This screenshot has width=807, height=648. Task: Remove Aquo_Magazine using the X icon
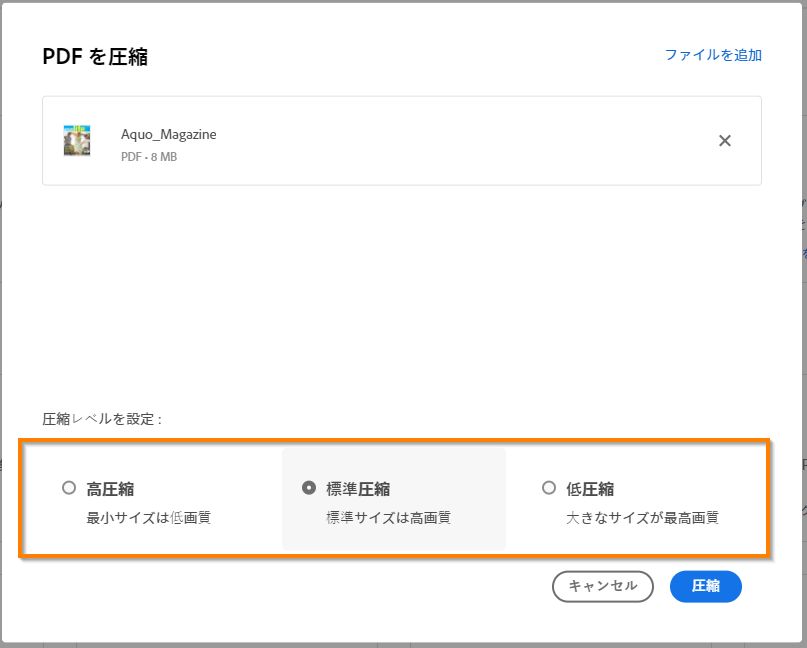coord(724,141)
